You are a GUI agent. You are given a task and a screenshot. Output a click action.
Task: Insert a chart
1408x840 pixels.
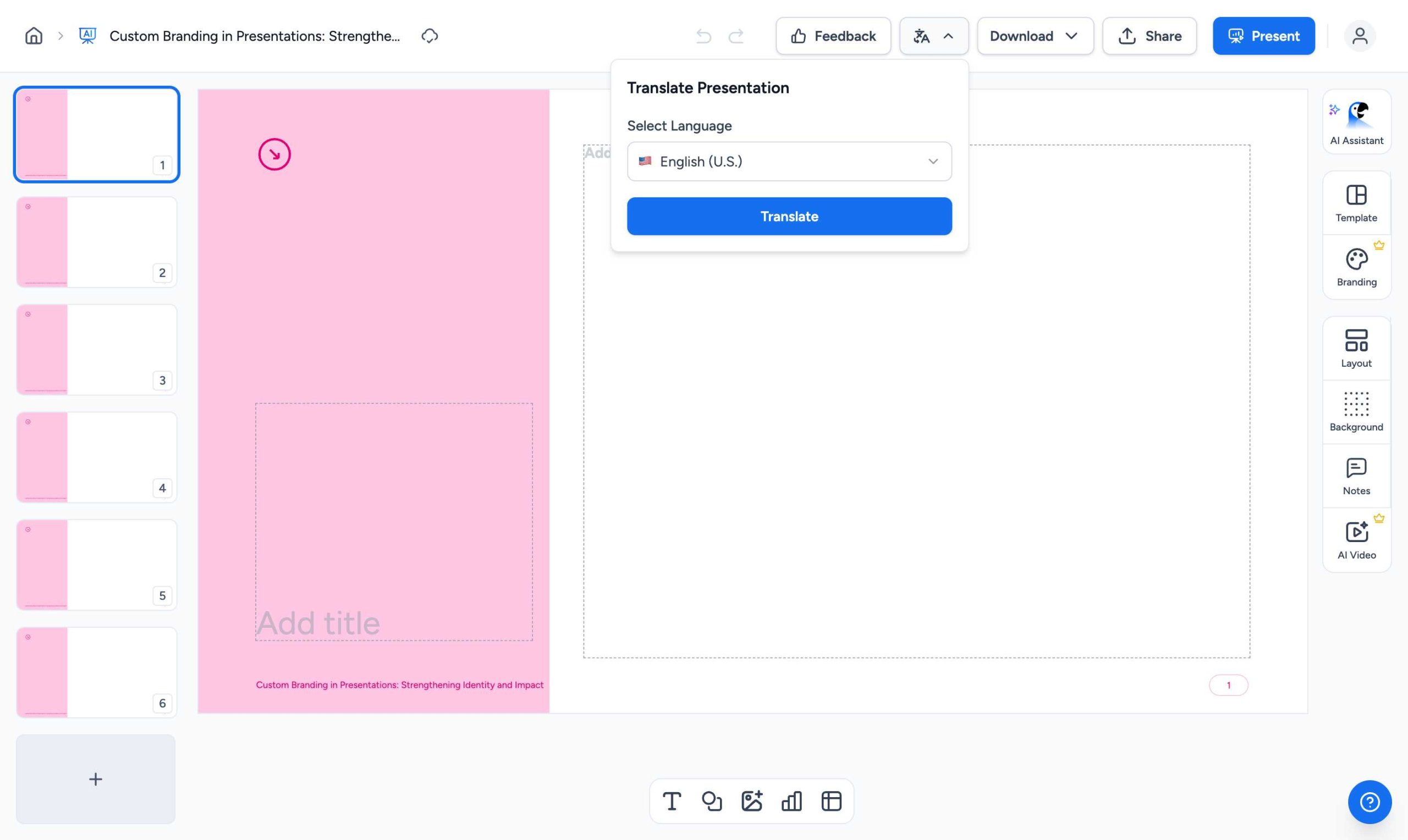pyautogui.click(x=791, y=801)
